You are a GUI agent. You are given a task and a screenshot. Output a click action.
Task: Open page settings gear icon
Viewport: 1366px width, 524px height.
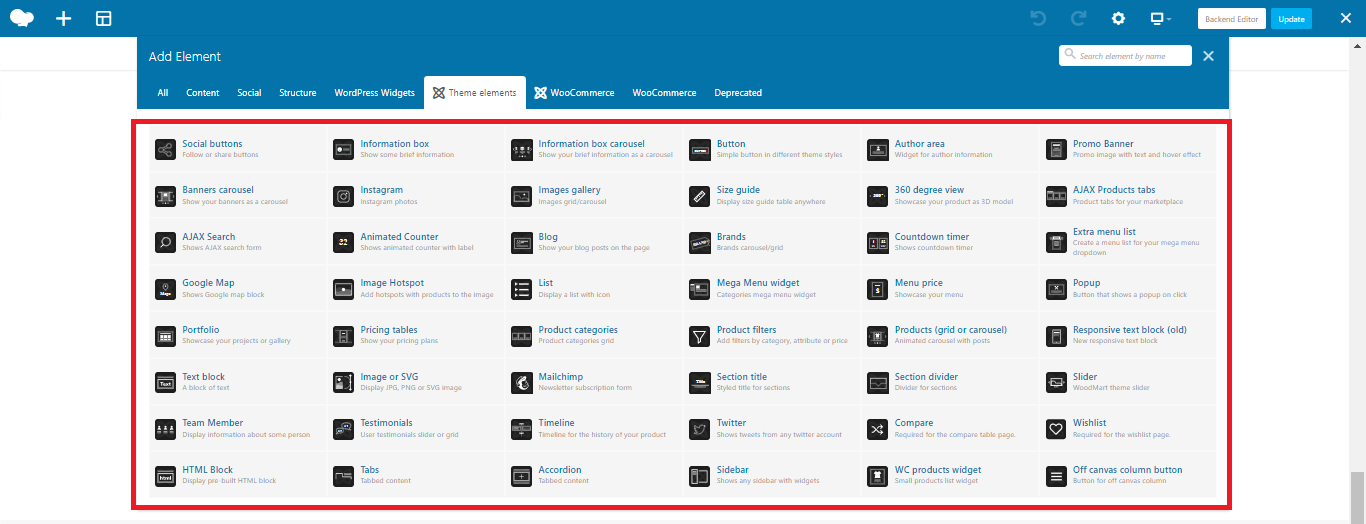click(x=1119, y=18)
